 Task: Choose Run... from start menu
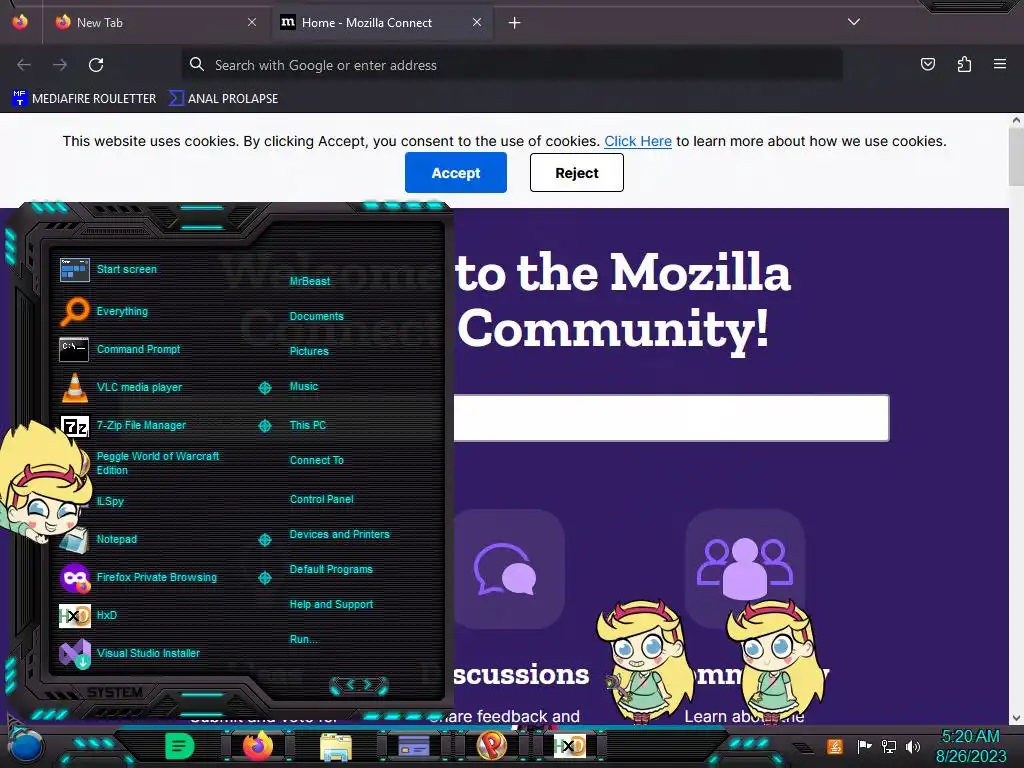[x=303, y=639]
